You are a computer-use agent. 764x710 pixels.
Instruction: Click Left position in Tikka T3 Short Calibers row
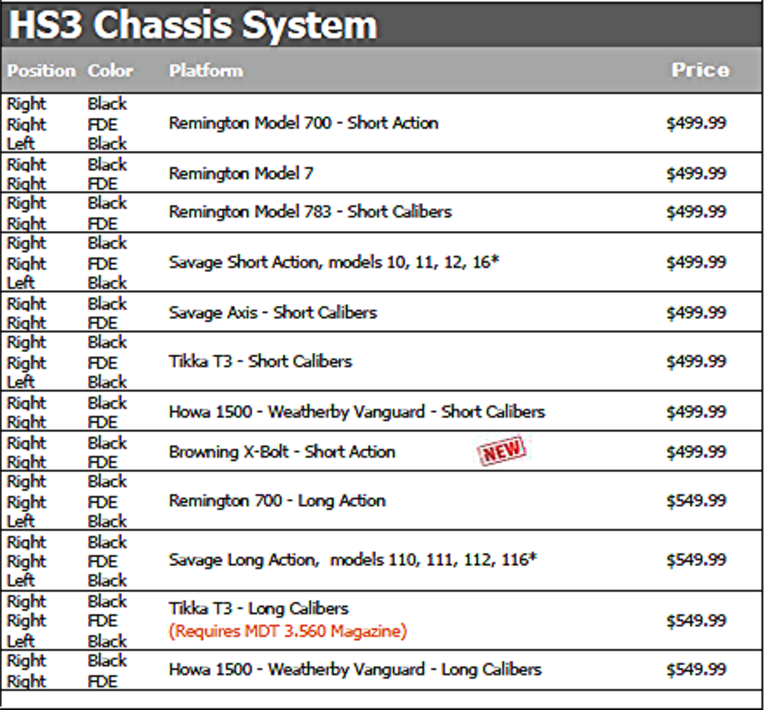[x=20, y=382]
